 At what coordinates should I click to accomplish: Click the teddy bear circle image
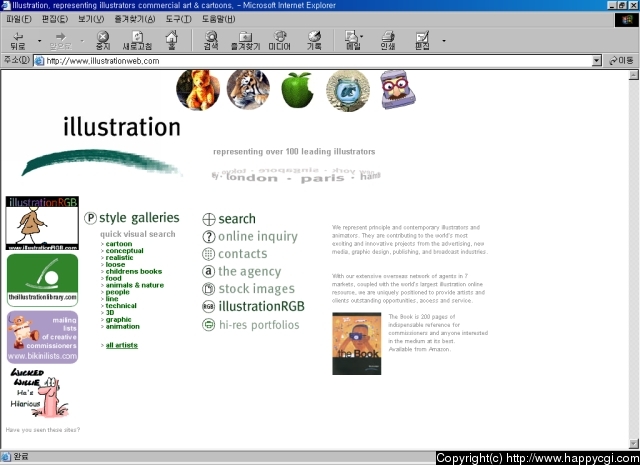(x=198, y=90)
